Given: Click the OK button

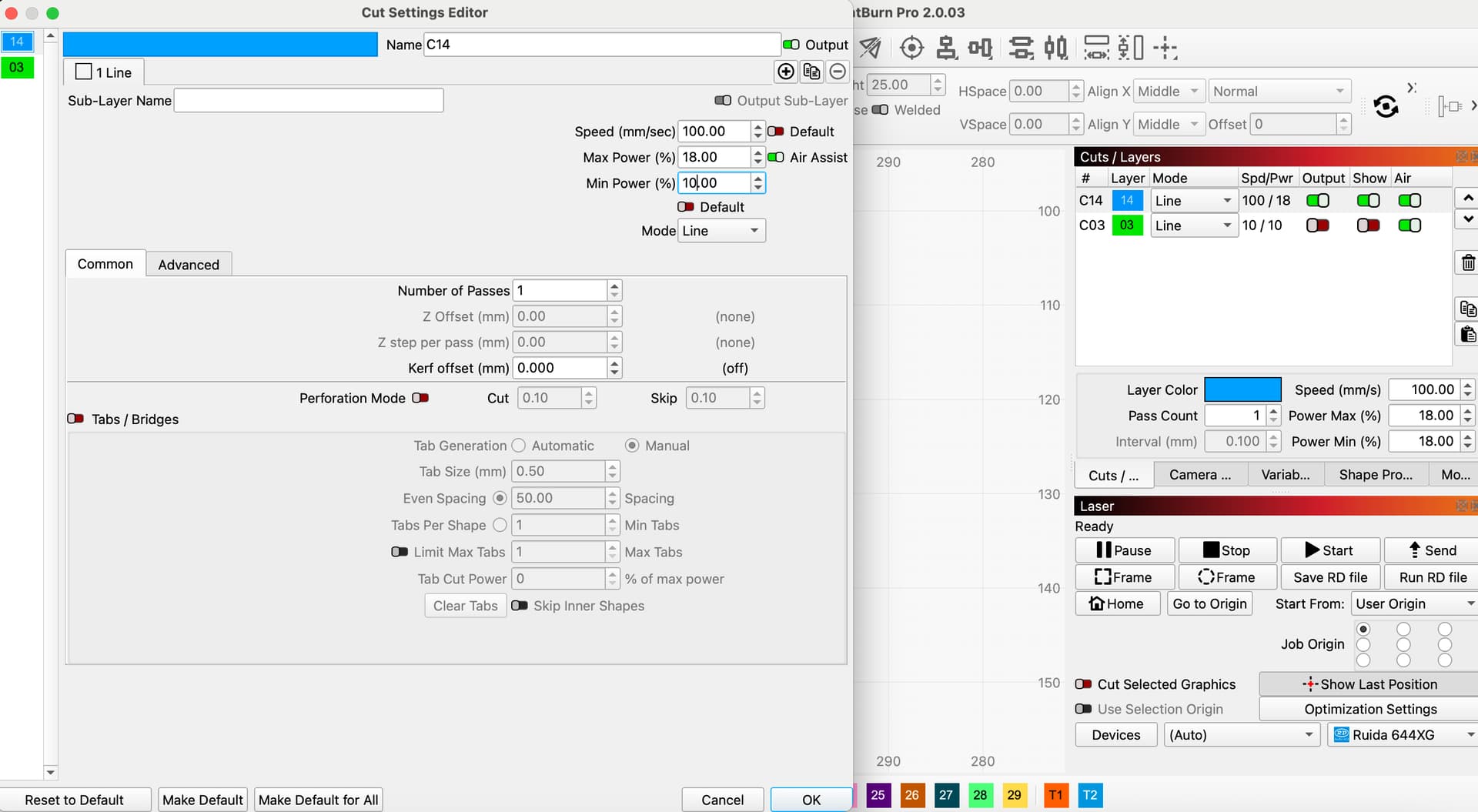Looking at the screenshot, I should click(811, 800).
